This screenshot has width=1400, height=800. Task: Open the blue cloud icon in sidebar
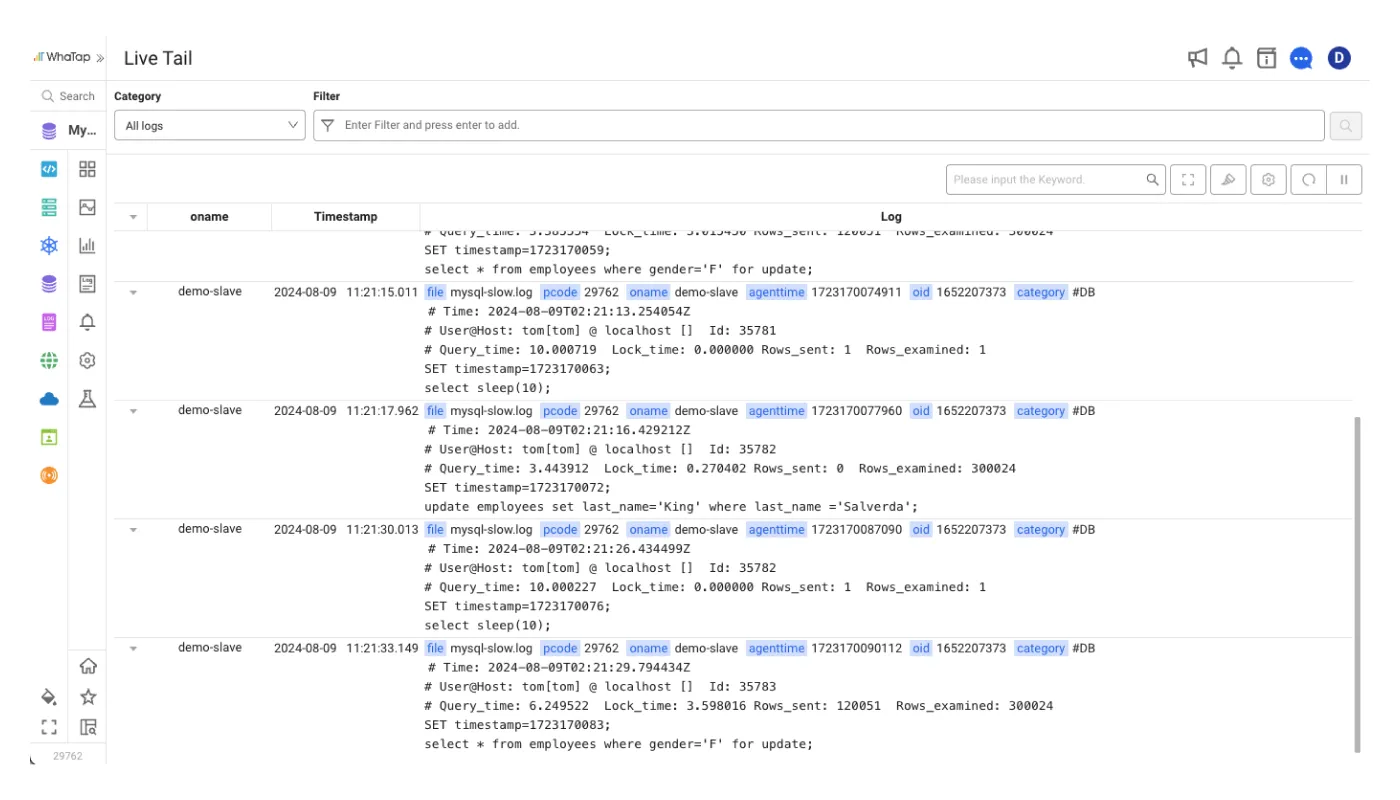click(x=49, y=399)
